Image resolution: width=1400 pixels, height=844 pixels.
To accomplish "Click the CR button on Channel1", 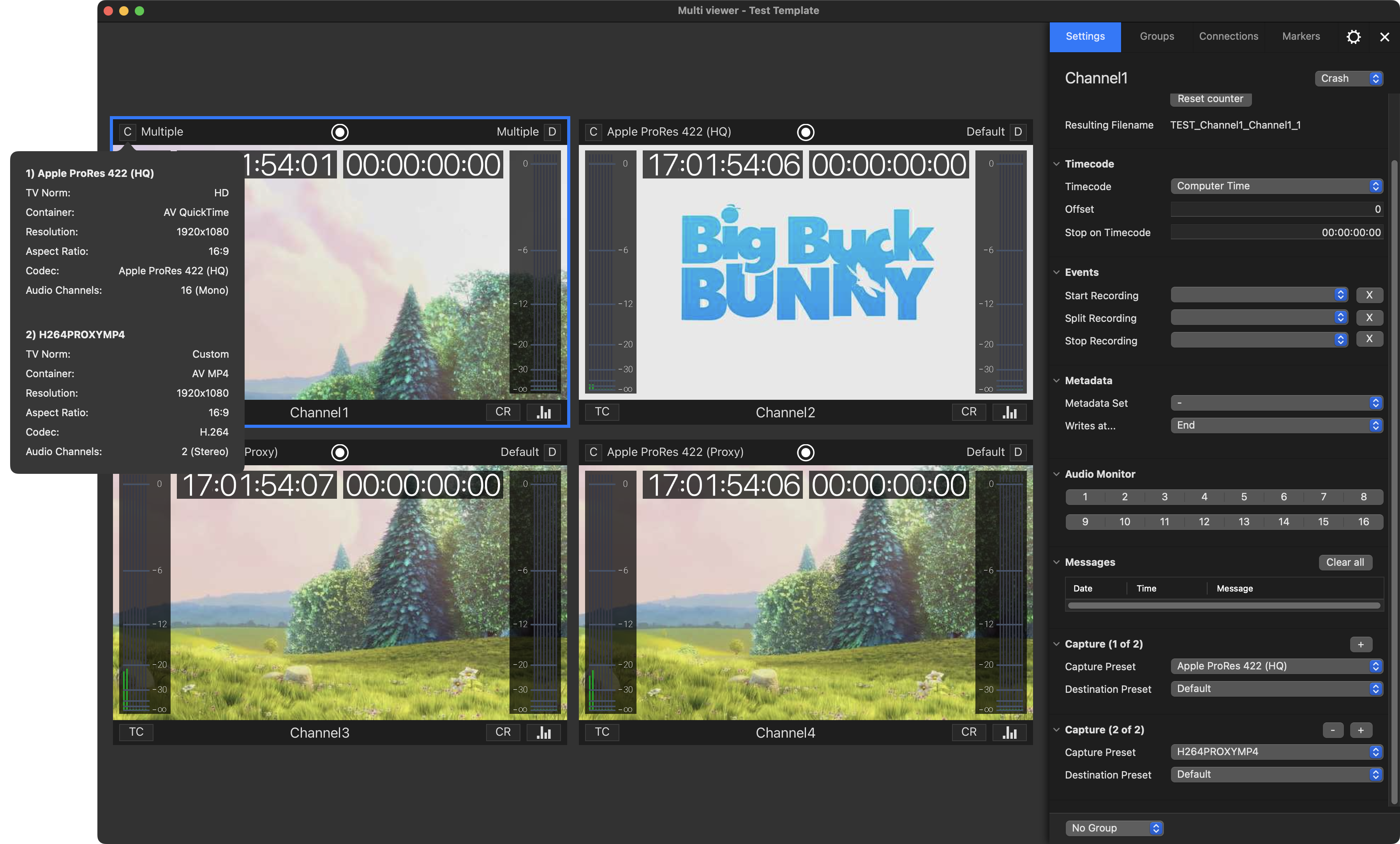I will click(503, 412).
